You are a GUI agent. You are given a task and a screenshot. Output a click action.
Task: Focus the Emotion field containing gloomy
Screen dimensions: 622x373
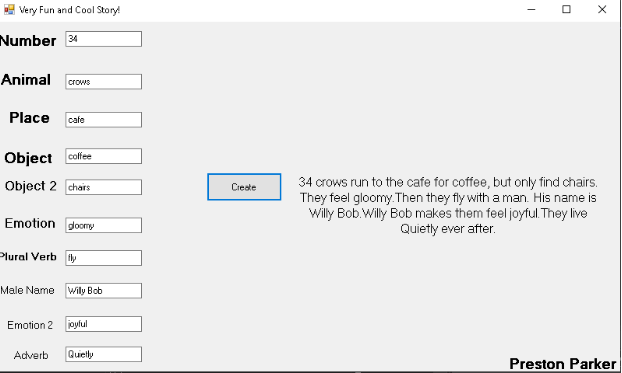[x=104, y=225]
